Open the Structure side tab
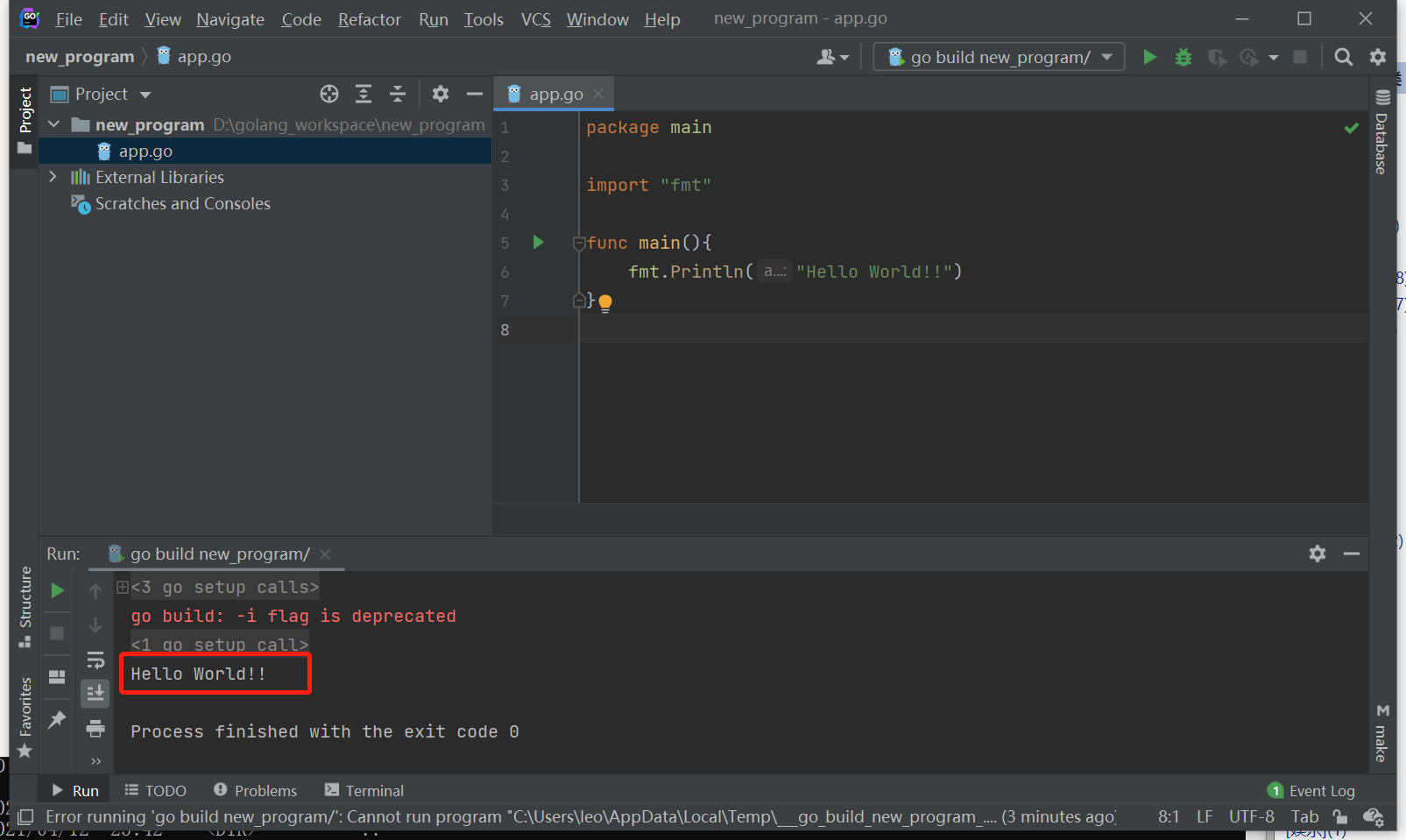1406x840 pixels. 25,607
